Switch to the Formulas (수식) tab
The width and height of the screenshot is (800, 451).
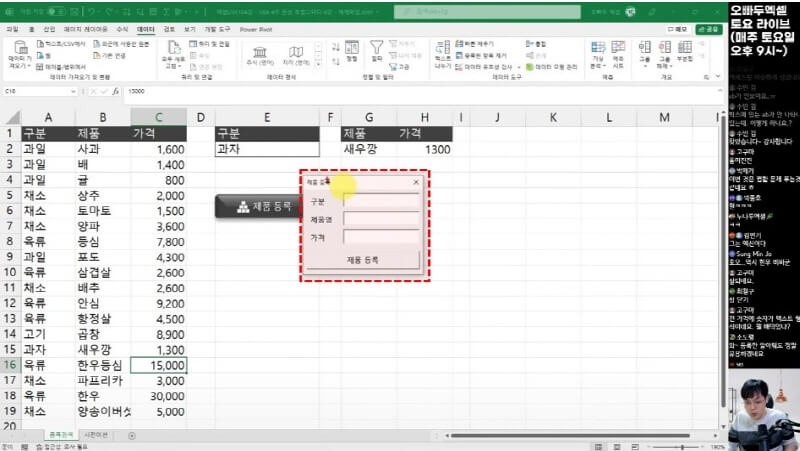[122, 30]
